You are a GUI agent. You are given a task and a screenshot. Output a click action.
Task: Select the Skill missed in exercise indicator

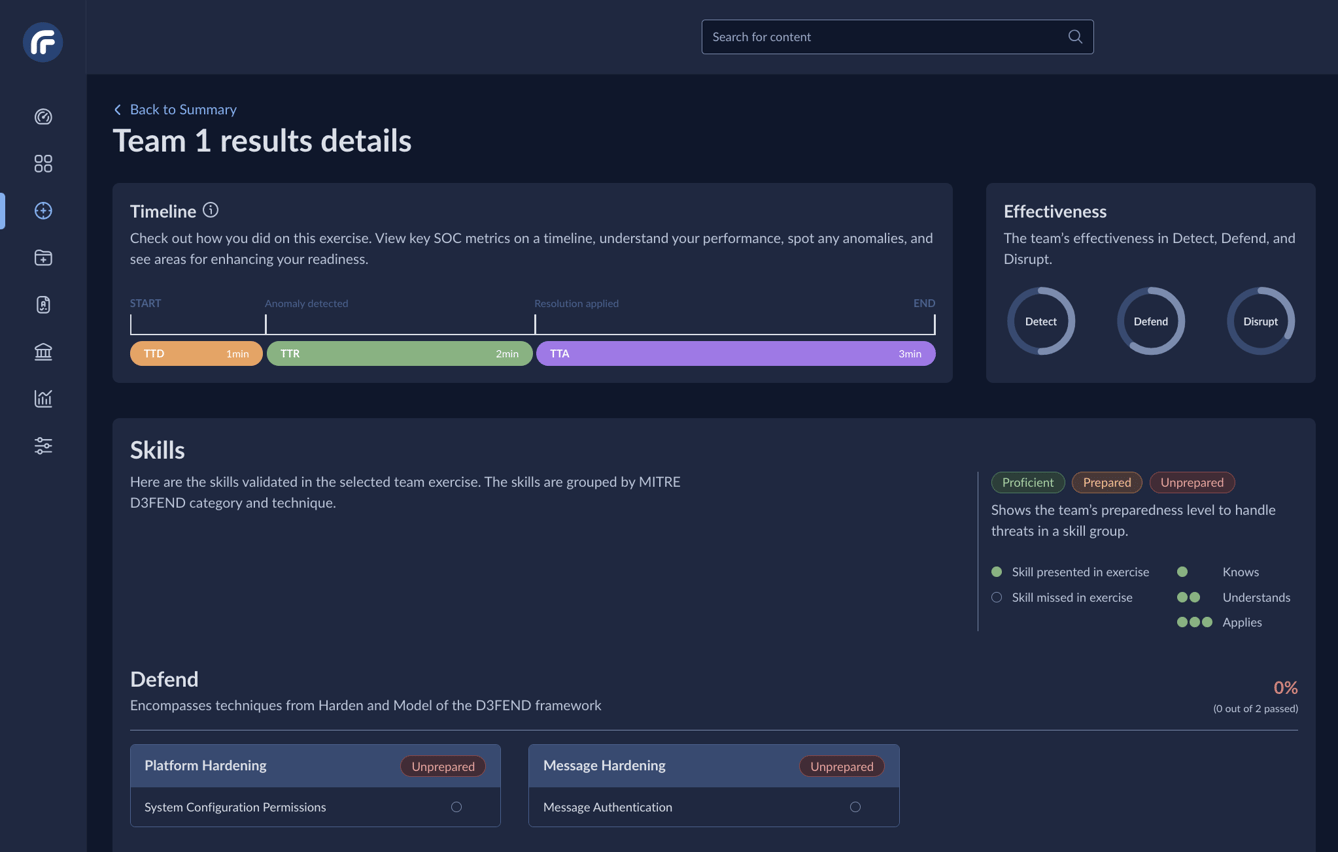click(x=996, y=596)
